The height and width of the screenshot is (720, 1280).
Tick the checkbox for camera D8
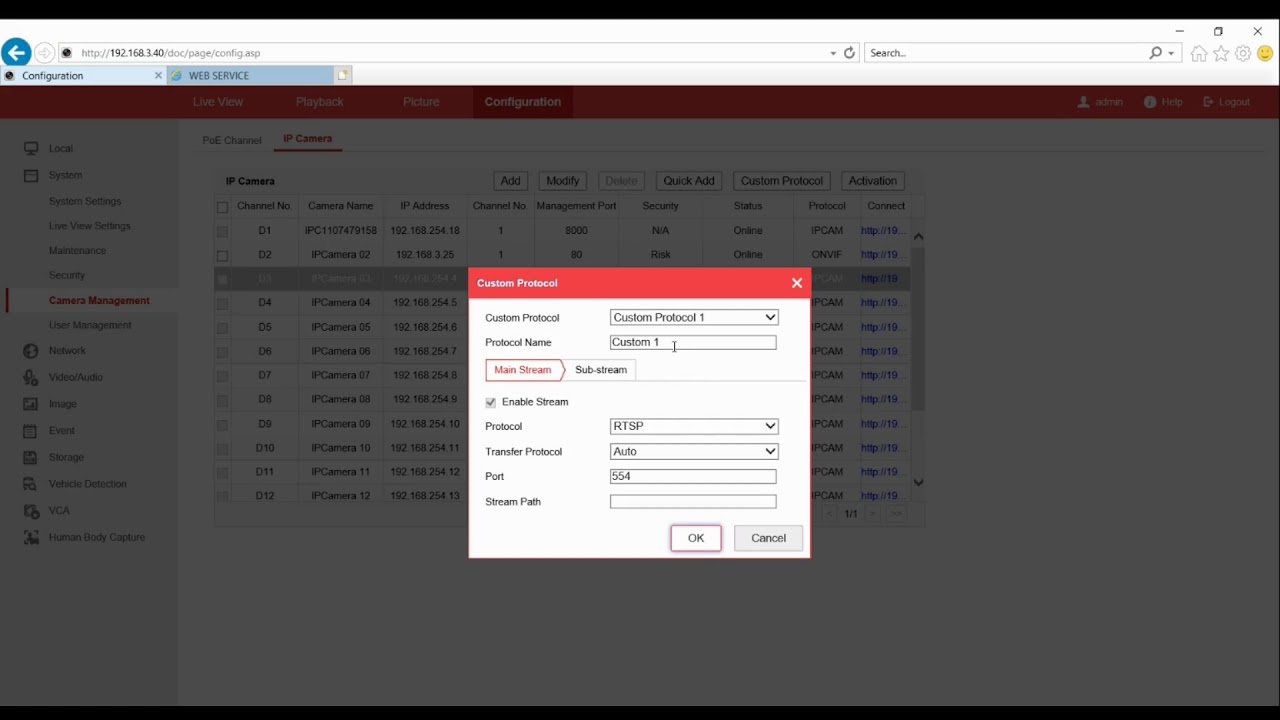(x=222, y=400)
